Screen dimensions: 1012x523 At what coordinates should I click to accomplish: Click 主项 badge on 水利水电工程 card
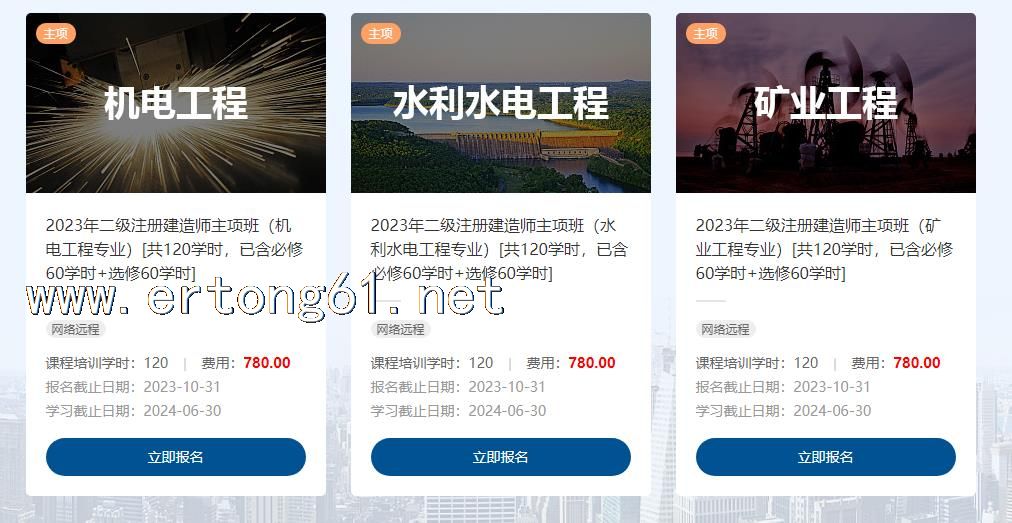[x=381, y=33]
